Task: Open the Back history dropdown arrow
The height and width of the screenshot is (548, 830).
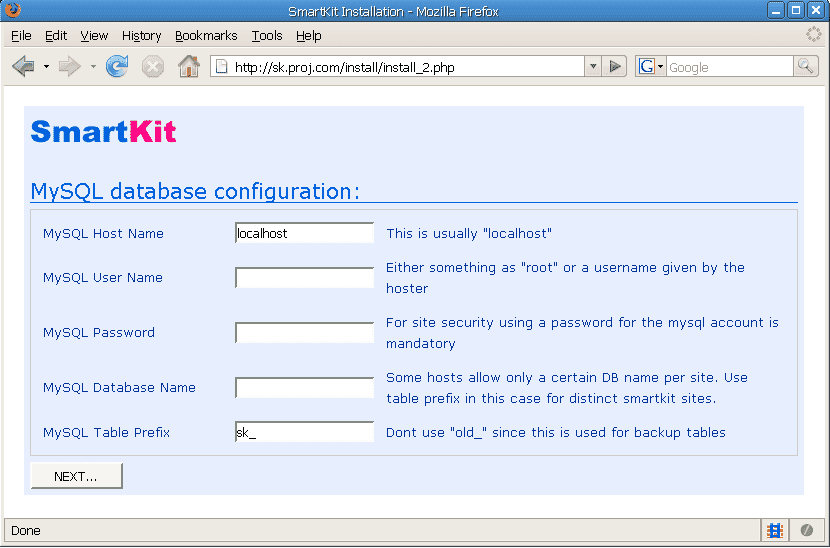Action: coord(47,67)
